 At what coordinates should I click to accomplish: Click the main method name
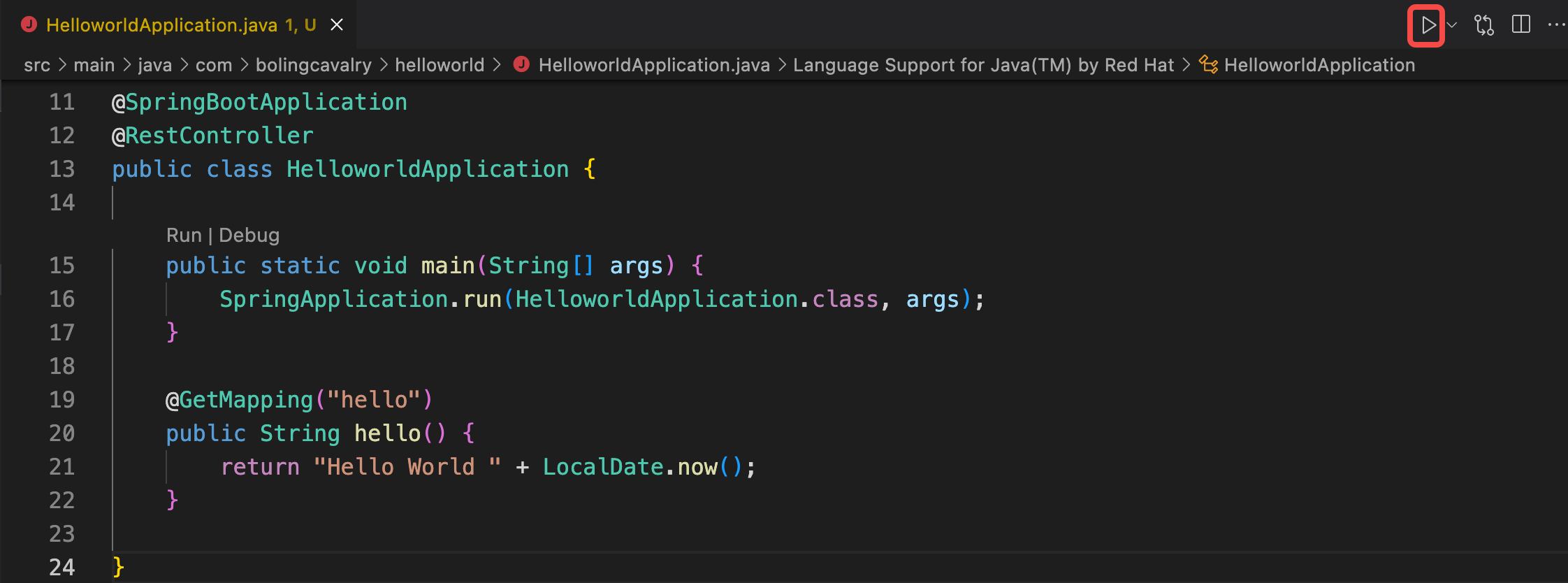(448, 266)
